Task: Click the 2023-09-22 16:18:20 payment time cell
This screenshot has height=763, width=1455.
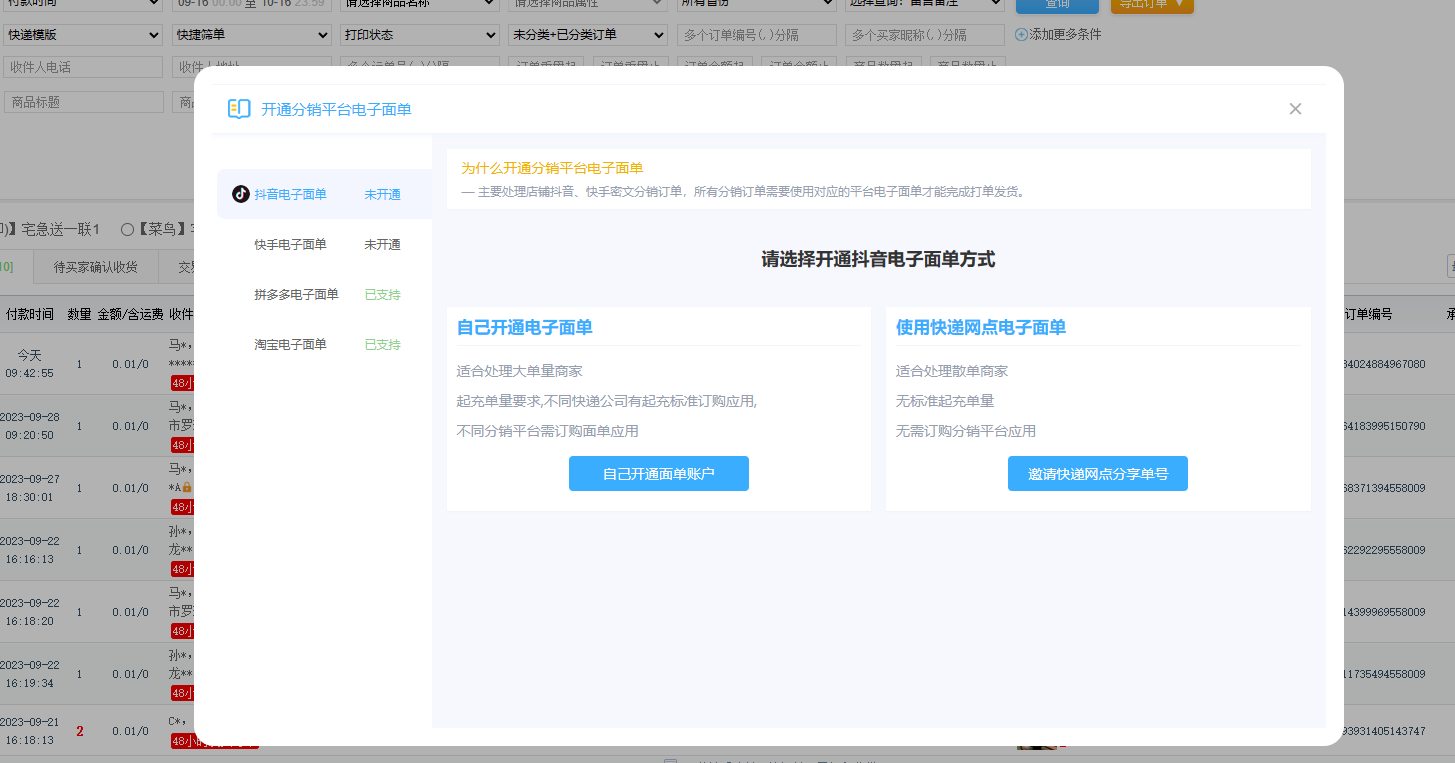Action: (29, 612)
